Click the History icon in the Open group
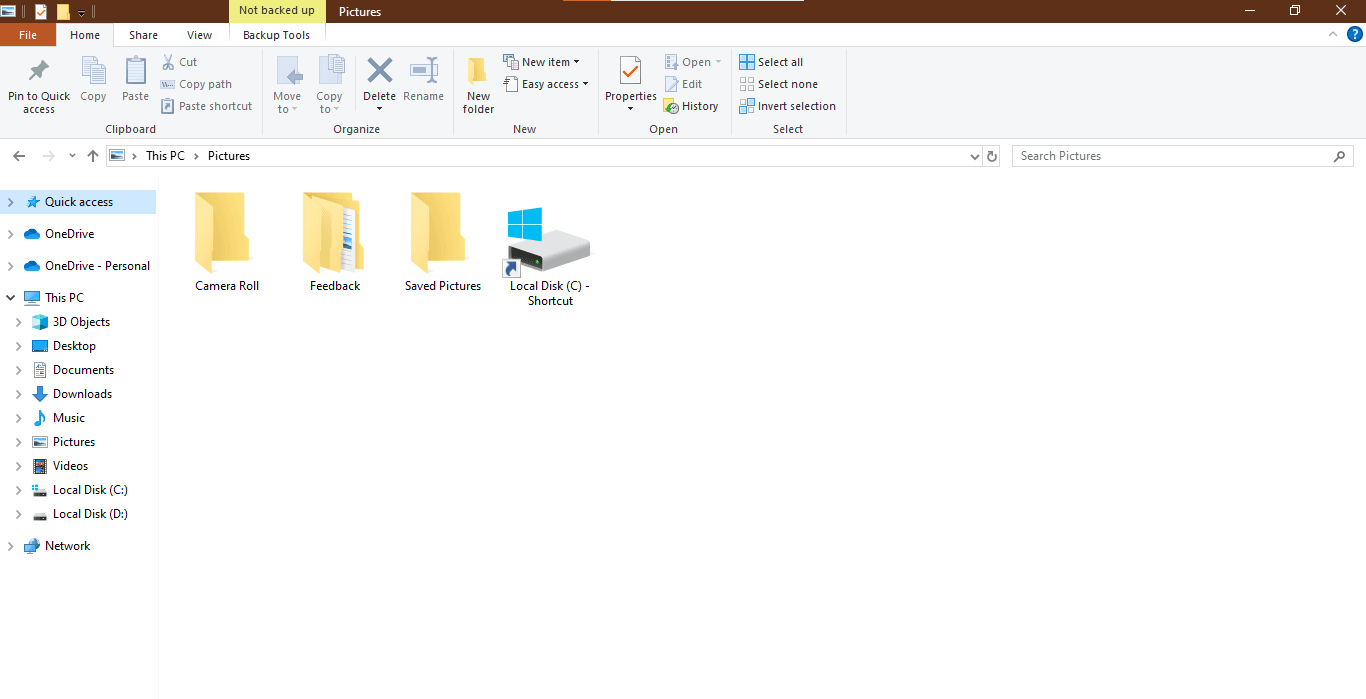 [x=691, y=106]
